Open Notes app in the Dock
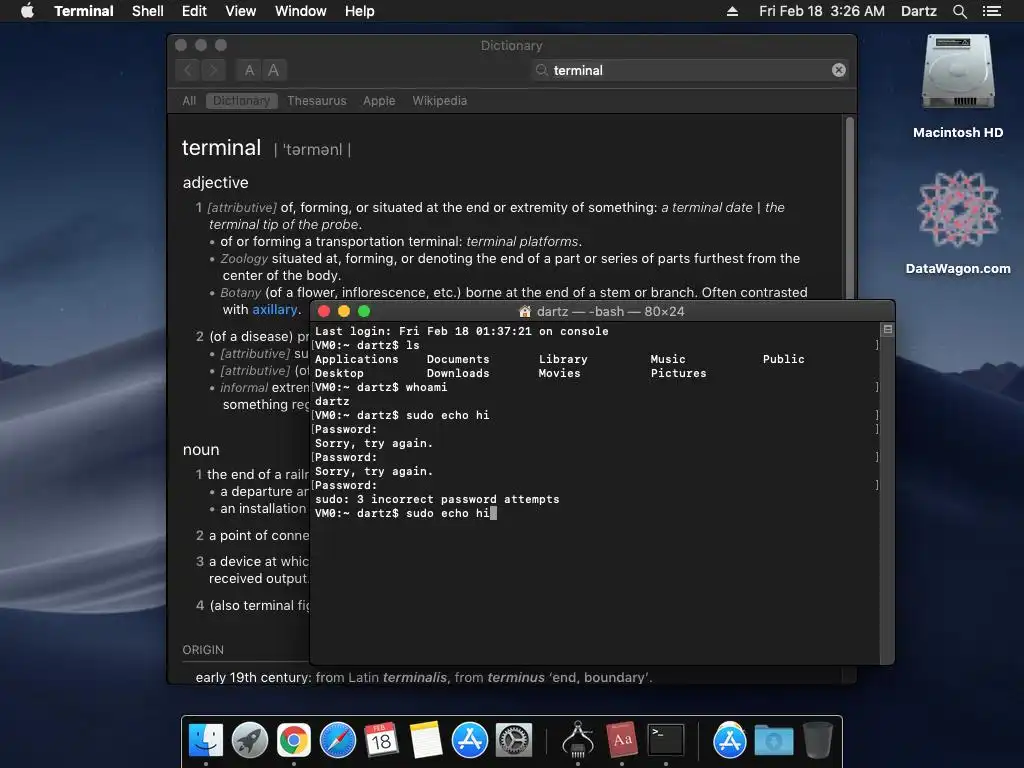This screenshot has width=1024, height=768. click(x=426, y=740)
